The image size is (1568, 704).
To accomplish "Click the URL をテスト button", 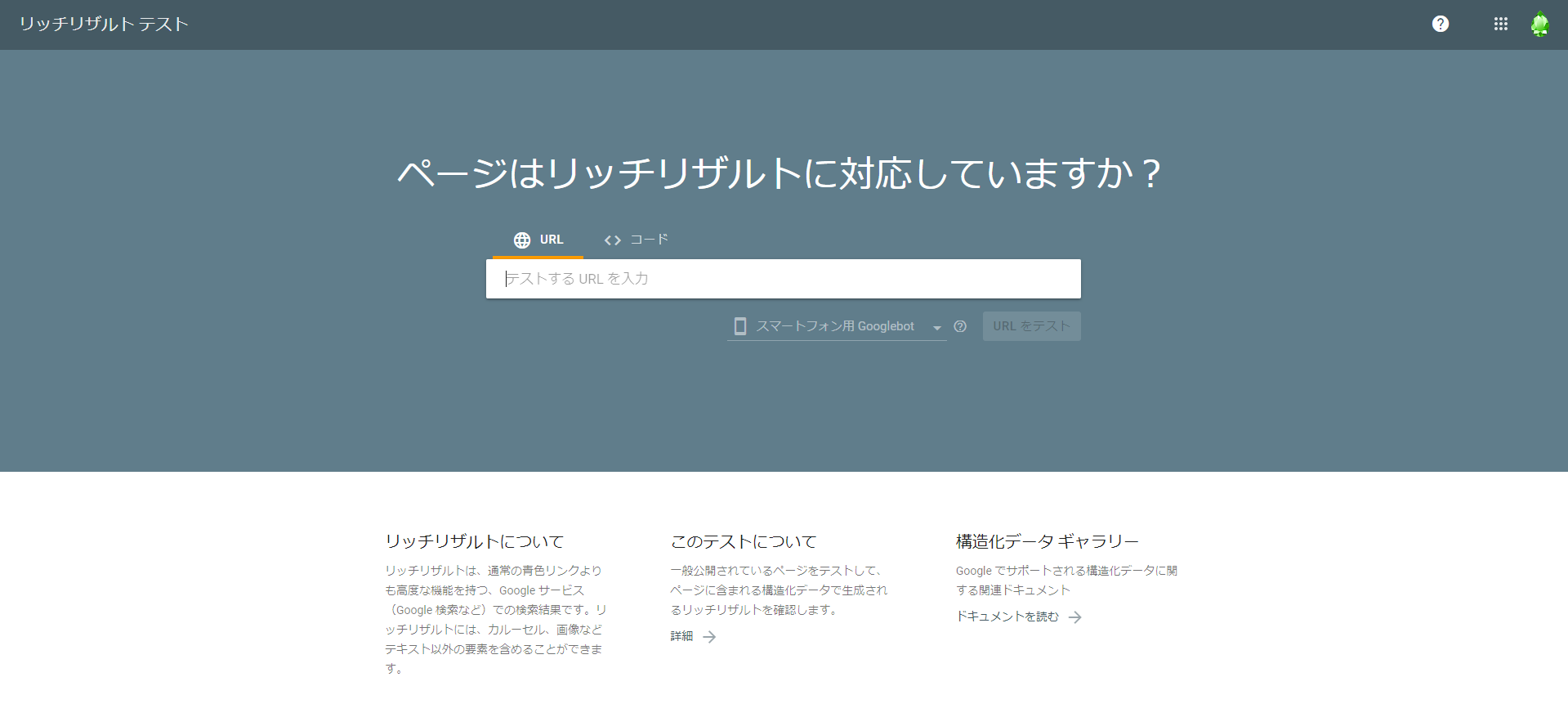I will 1031,326.
